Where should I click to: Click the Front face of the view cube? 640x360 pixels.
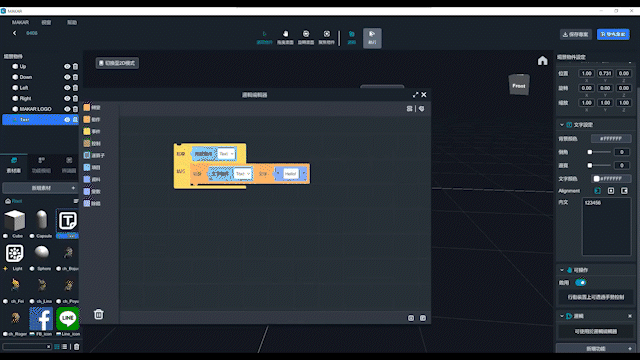click(x=519, y=86)
